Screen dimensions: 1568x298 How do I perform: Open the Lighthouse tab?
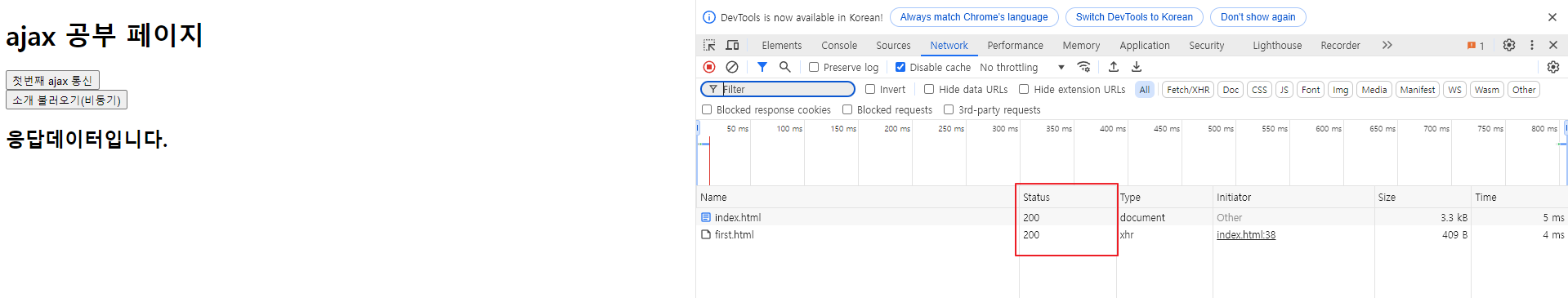(x=1277, y=46)
